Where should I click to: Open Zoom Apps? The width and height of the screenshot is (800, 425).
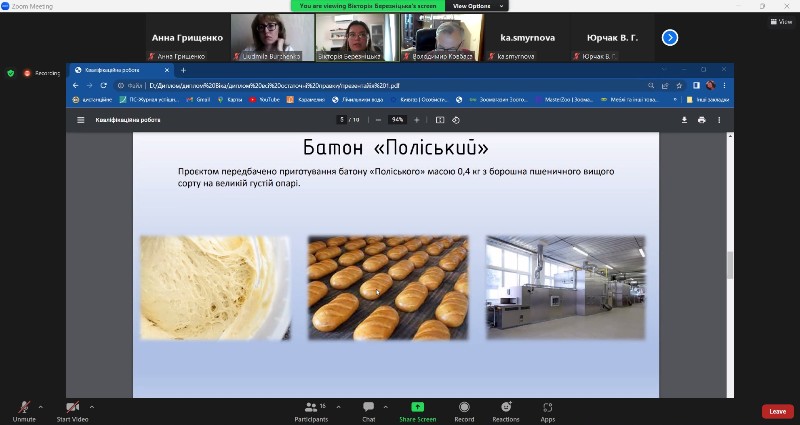547,412
